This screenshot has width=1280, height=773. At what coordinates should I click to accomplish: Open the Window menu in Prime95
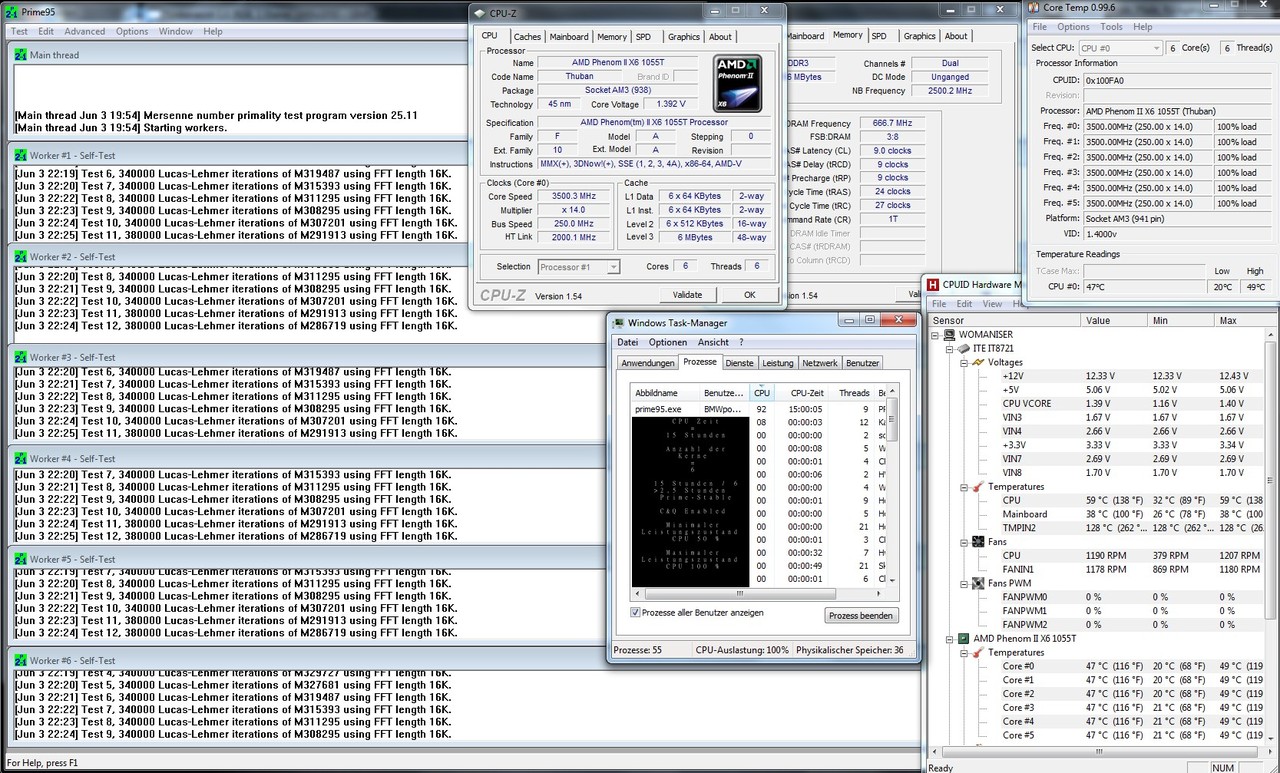click(x=176, y=31)
